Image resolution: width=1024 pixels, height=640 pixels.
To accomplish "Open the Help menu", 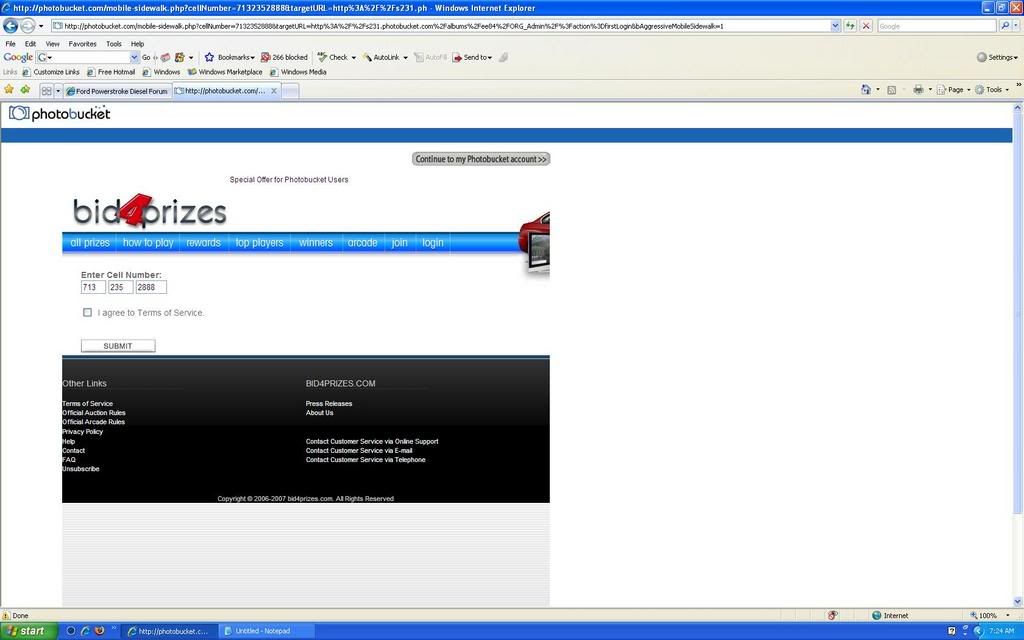I will click(137, 44).
